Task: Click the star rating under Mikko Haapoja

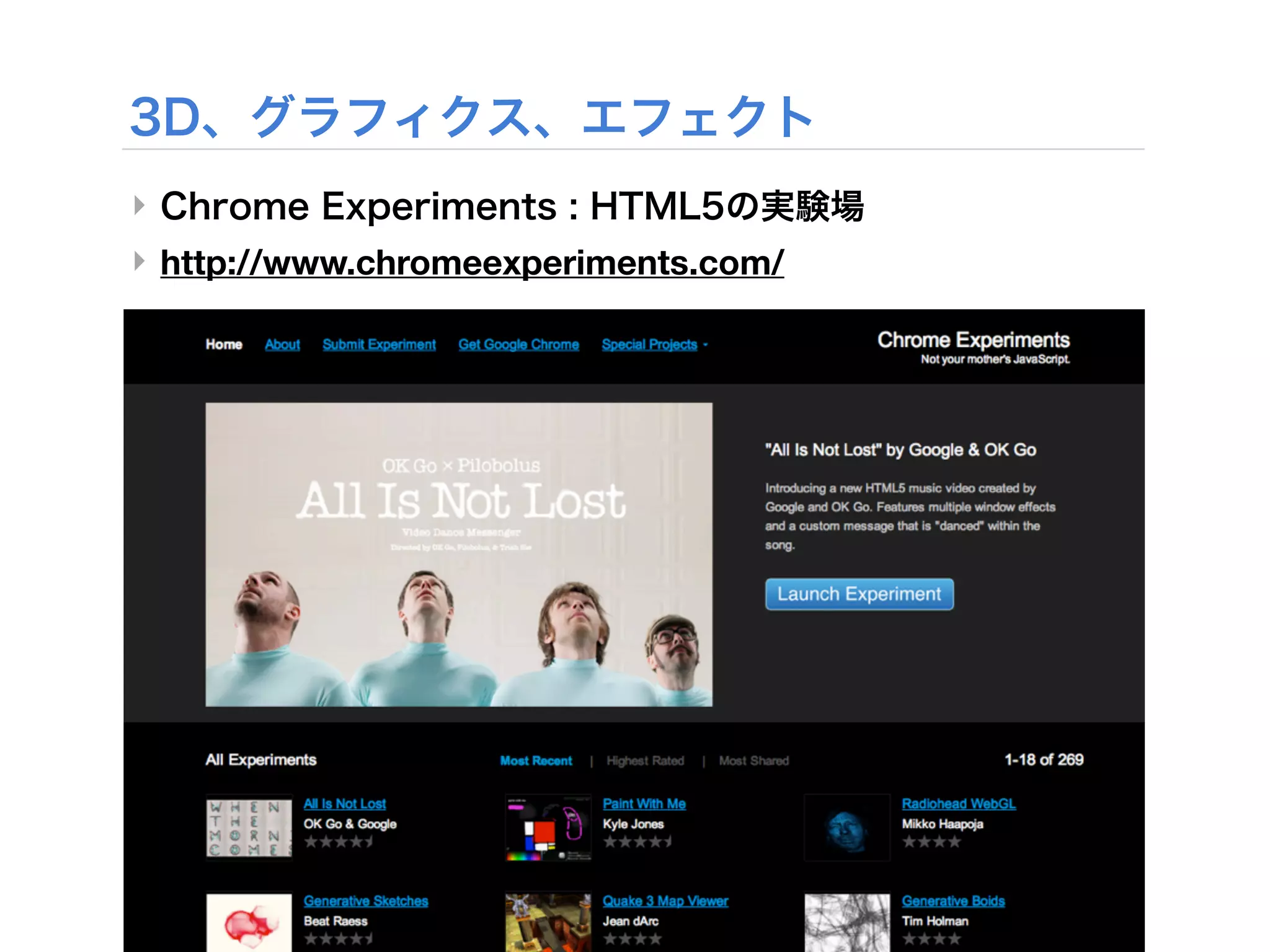Action: [x=931, y=842]
